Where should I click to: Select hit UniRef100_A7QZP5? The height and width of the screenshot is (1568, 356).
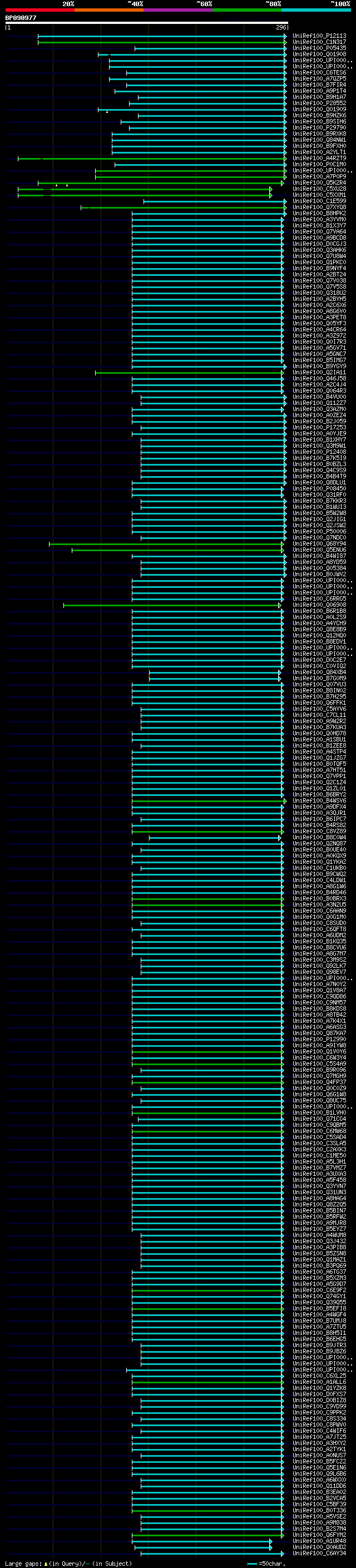[319, 78]
